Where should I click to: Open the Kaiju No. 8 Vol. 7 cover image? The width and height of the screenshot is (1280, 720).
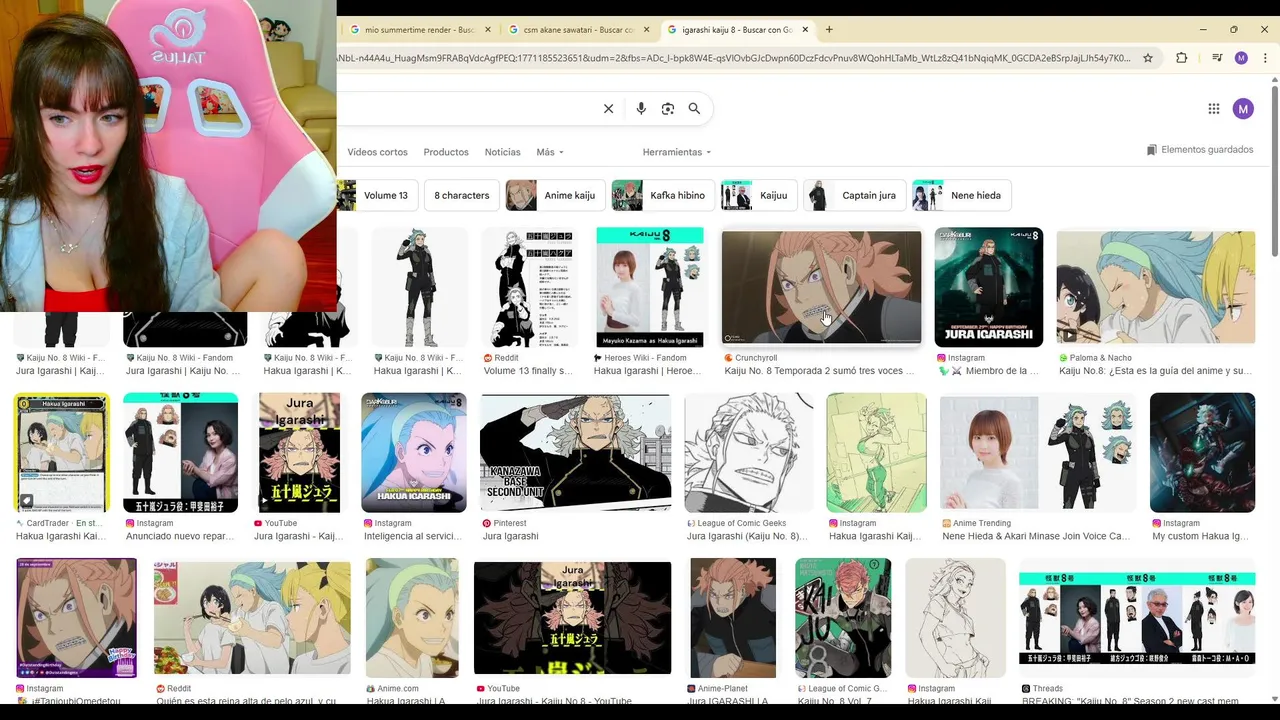(843, 618)
